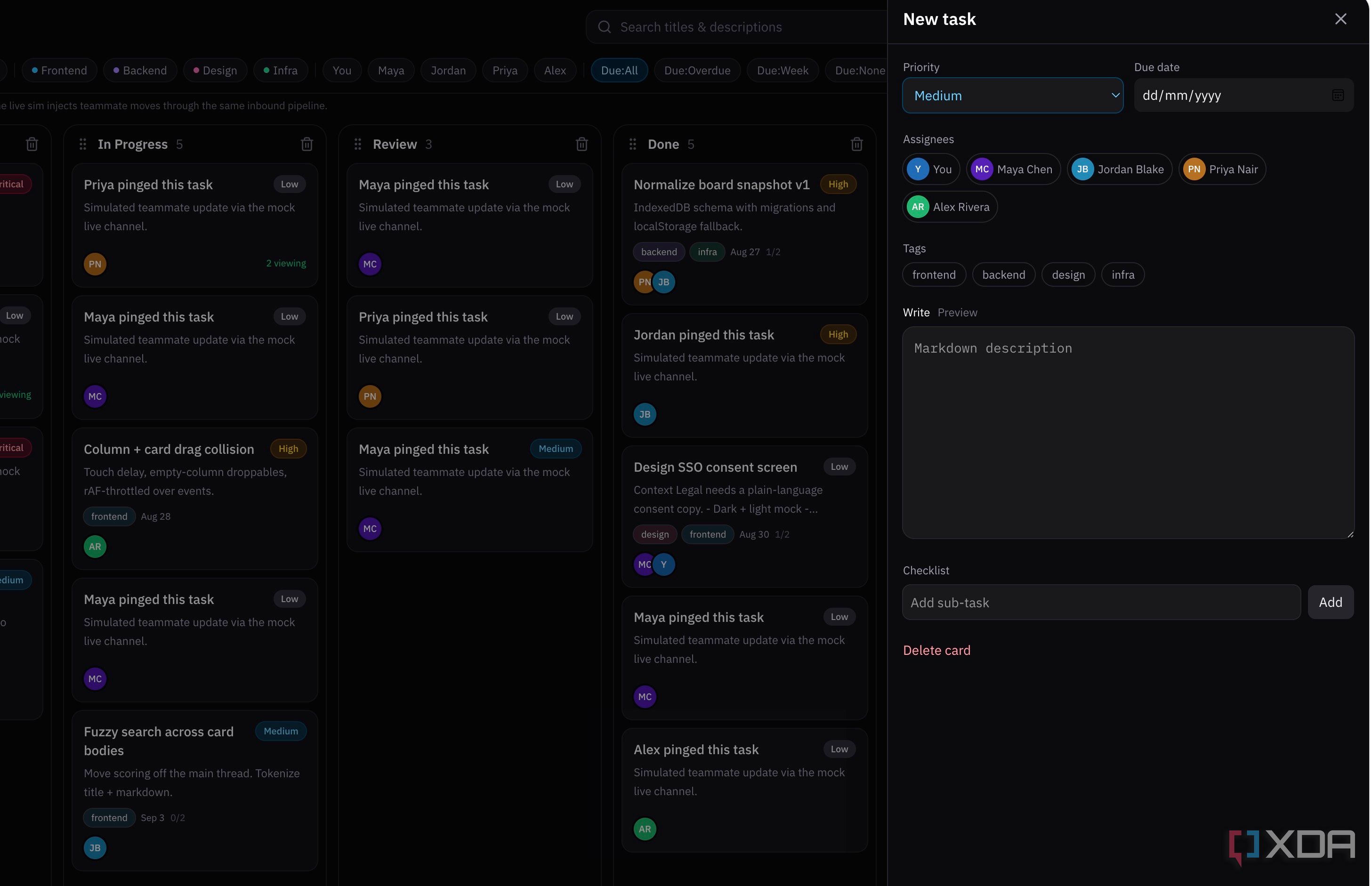Select the Due:Overdue filter
This screenshot has width=1372, height=886.
(x=697, y=70)
